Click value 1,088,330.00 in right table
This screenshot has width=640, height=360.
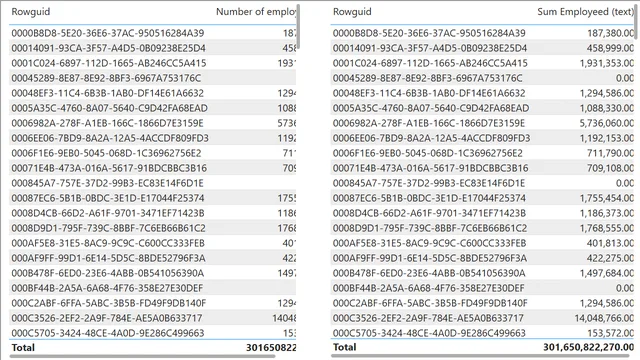607,108
